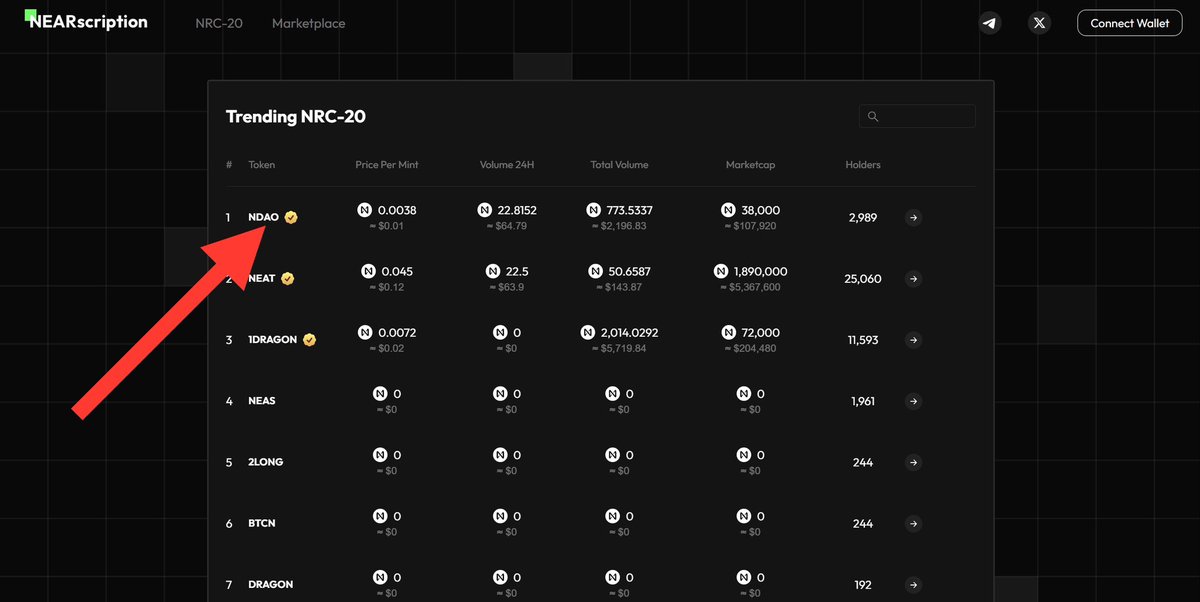Click NDAO 24H volume 22.8152
The width and height of the screenshot is (1200, 602).
coord(517,211)
